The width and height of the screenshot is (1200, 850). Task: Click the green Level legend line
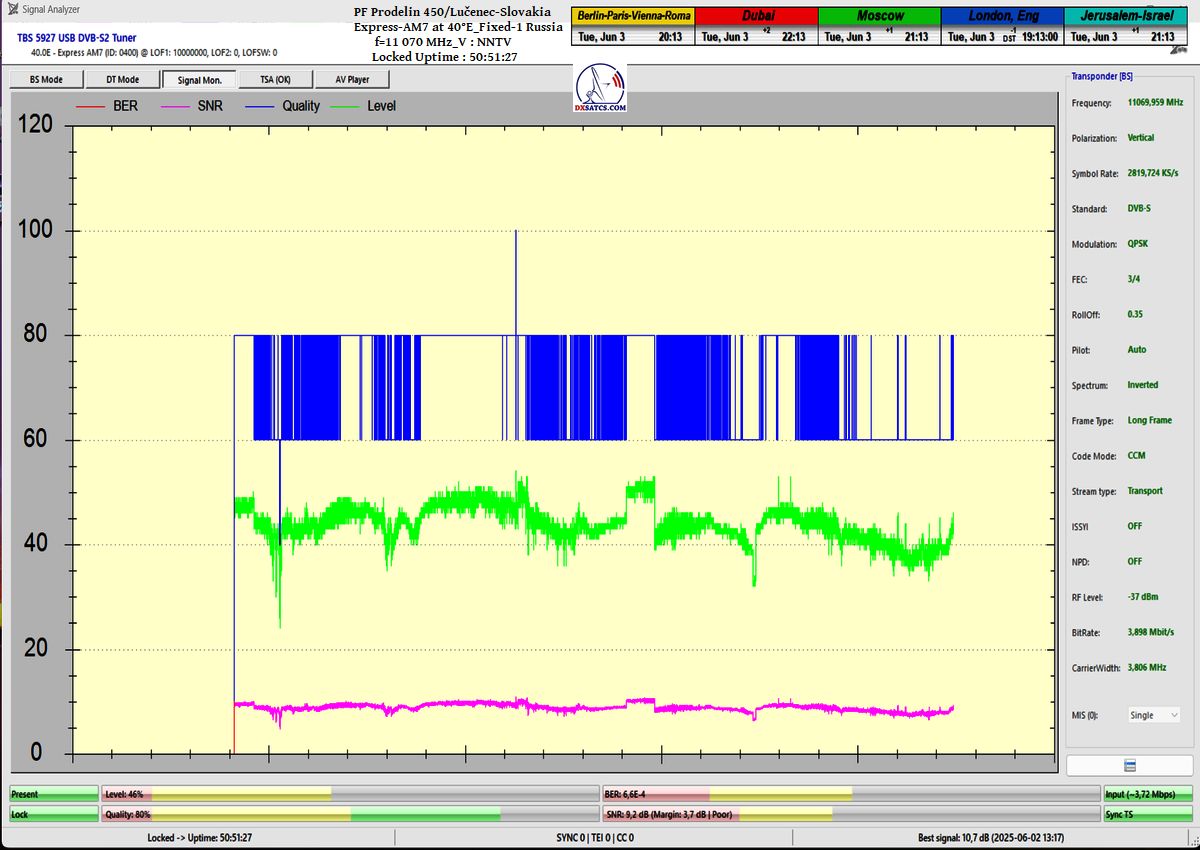343,105
